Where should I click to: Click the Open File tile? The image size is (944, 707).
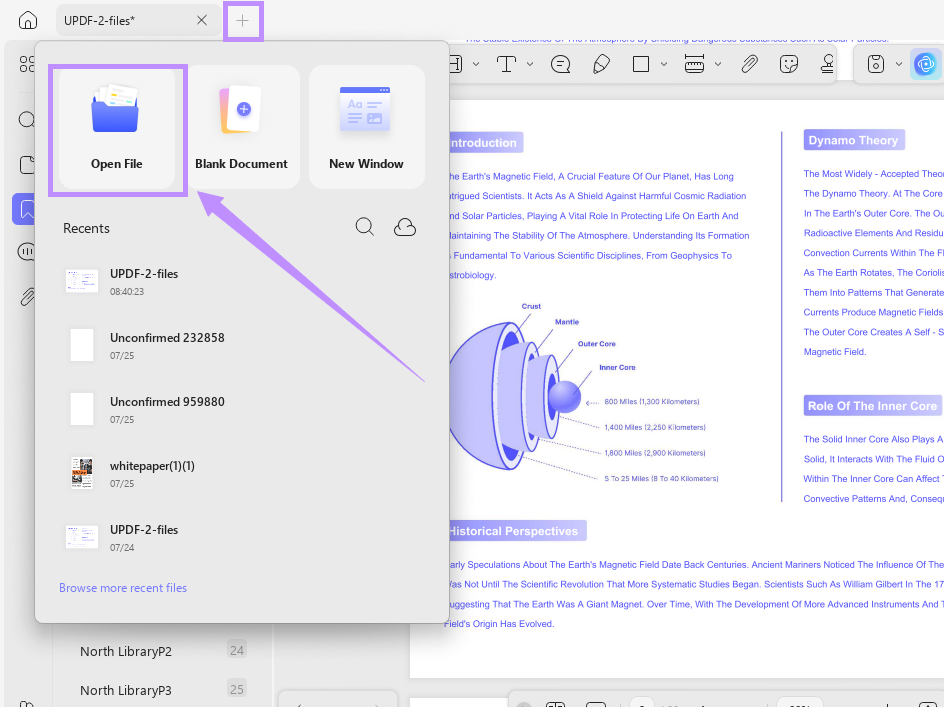click(x=117, y=128)
